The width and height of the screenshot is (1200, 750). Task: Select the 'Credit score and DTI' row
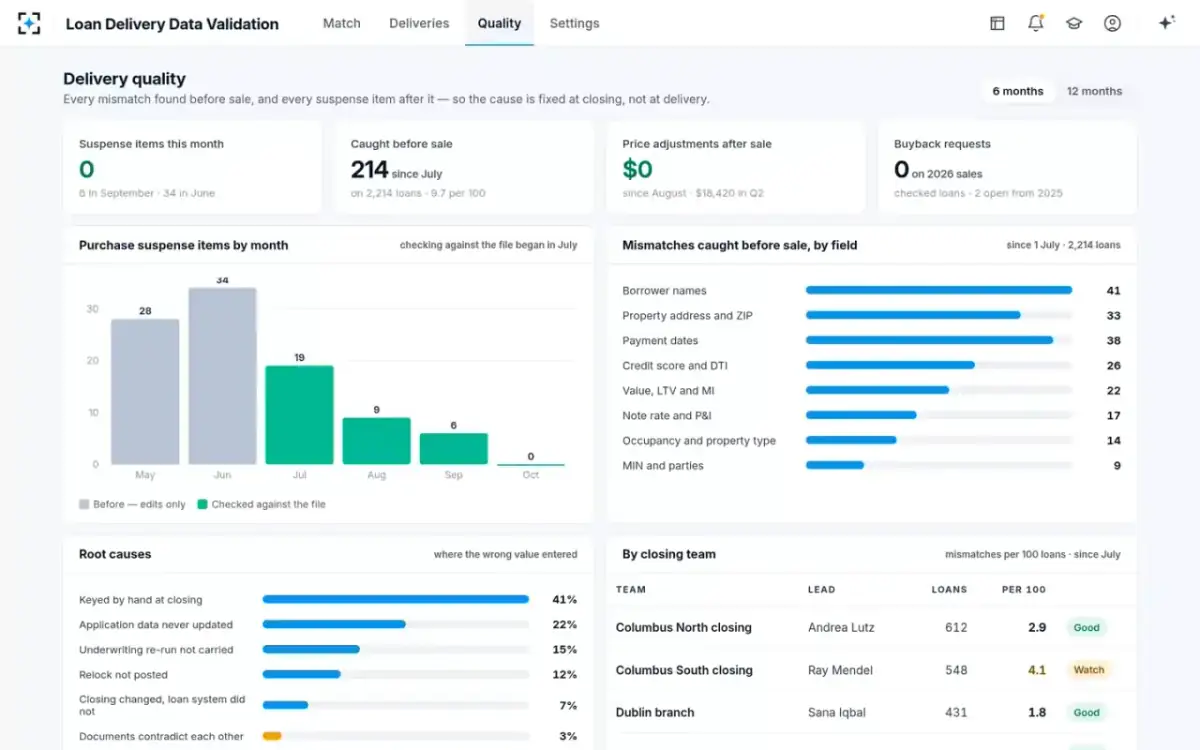coord(871,366)
